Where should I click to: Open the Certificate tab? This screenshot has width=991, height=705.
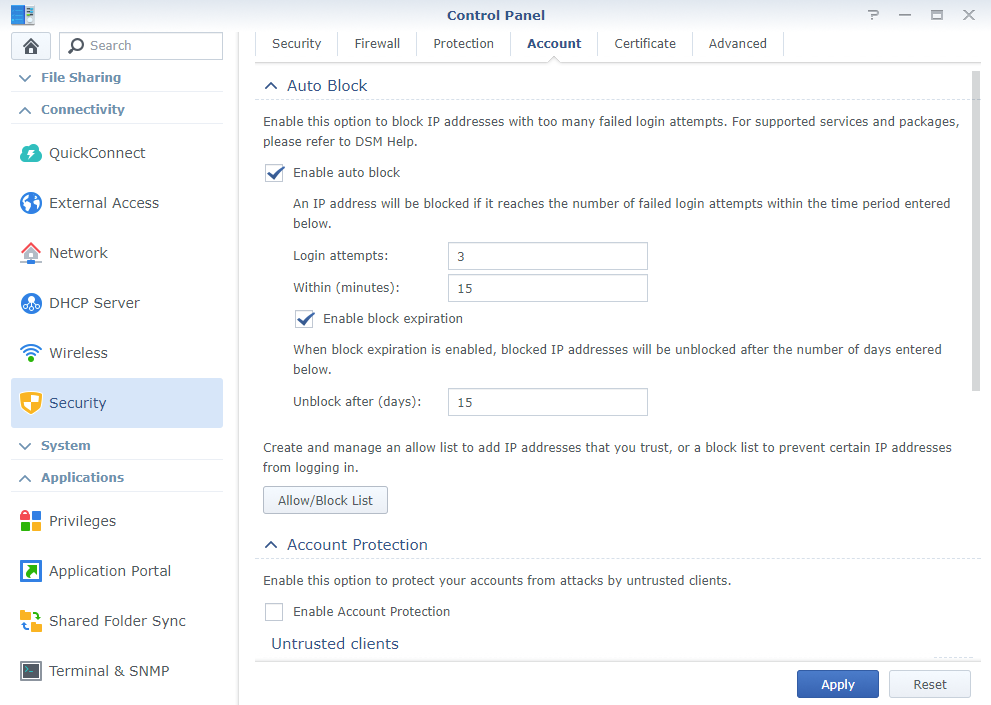click(645, 44)
